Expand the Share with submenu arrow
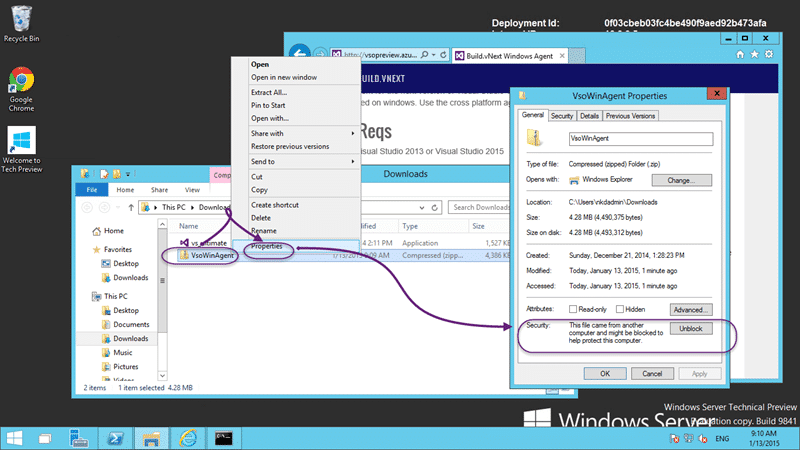 tap(353, 133)
